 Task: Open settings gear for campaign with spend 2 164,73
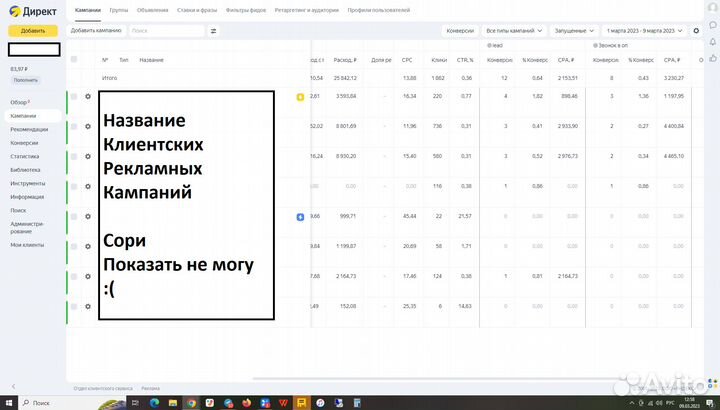88,276
